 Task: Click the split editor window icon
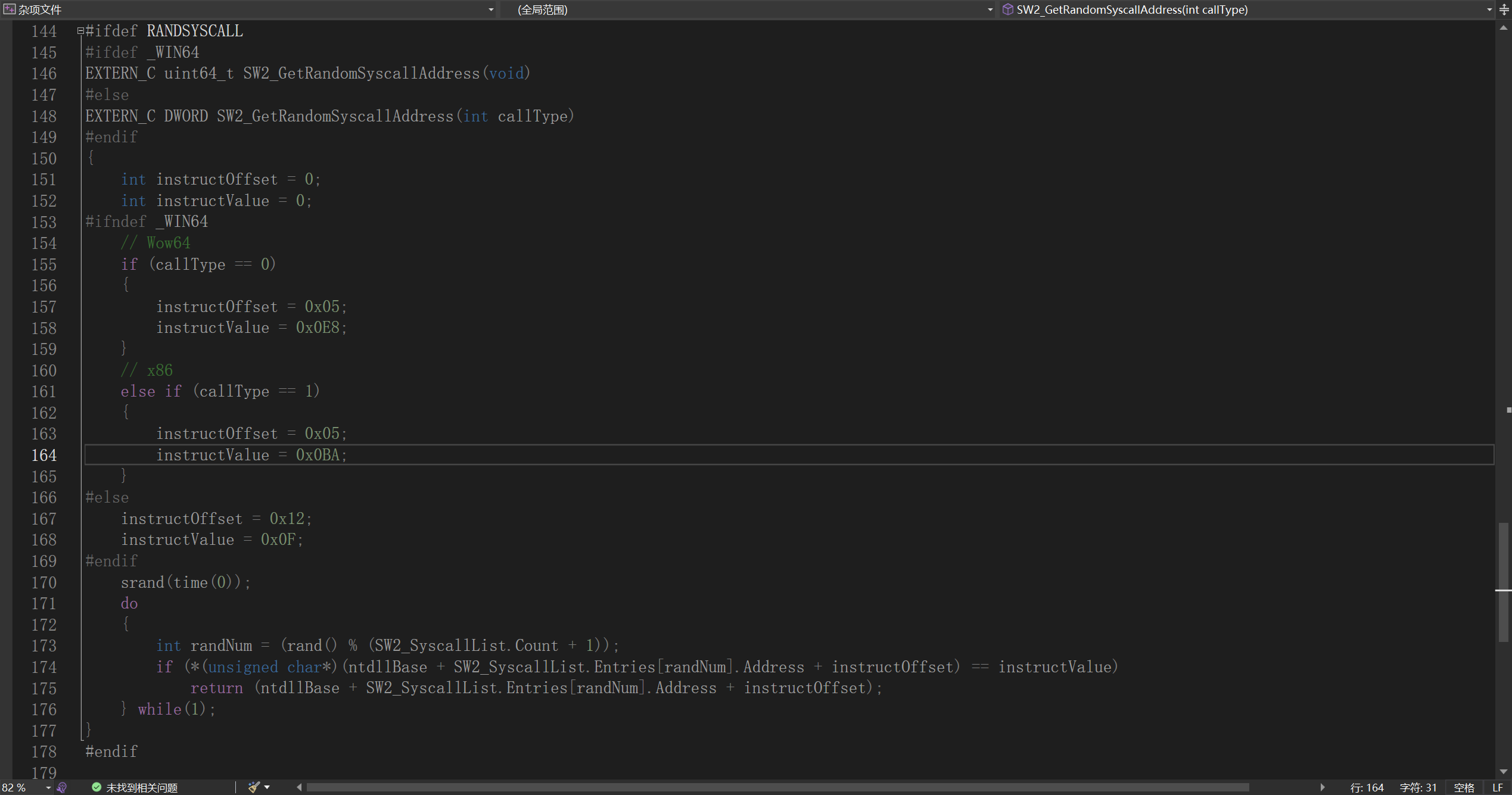pyautogui.click(x=1504, y=10)
